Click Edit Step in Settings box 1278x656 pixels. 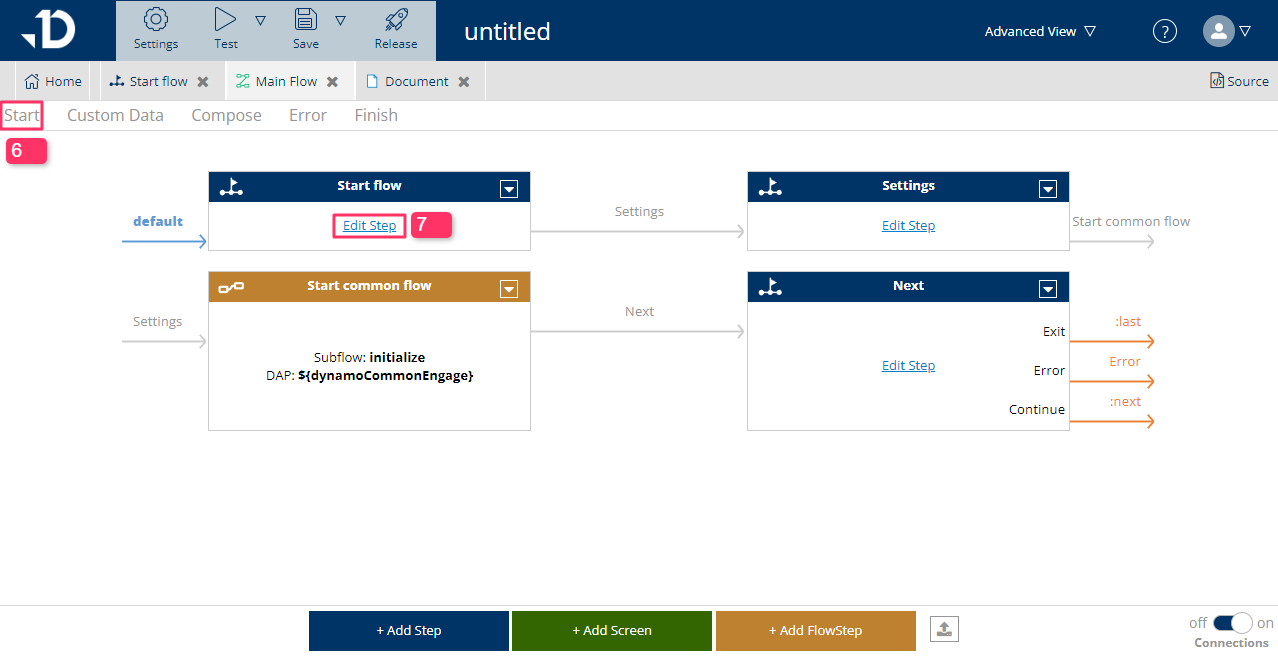[x=908, y=226]
